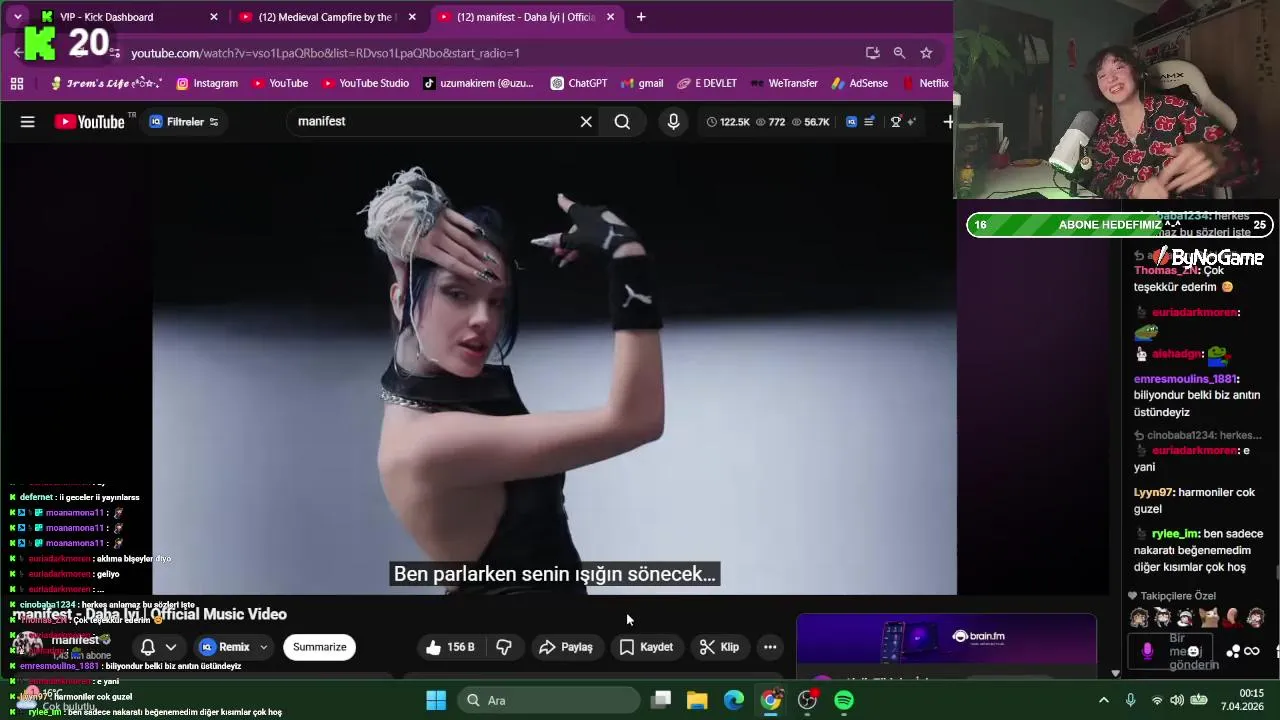The width and height of the screenshot is (1280, 720).
Task: Bookmark this page with star icon
Action: point(926,53)
